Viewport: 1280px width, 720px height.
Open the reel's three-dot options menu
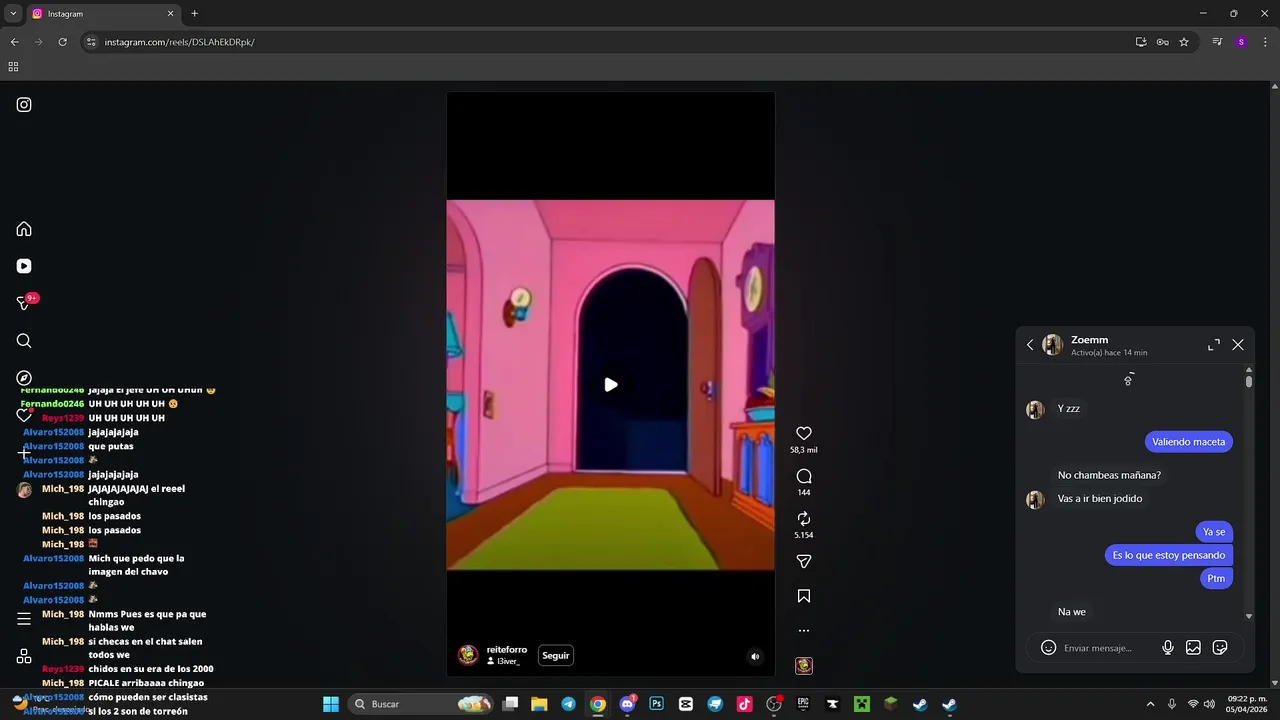click(804, 631)
